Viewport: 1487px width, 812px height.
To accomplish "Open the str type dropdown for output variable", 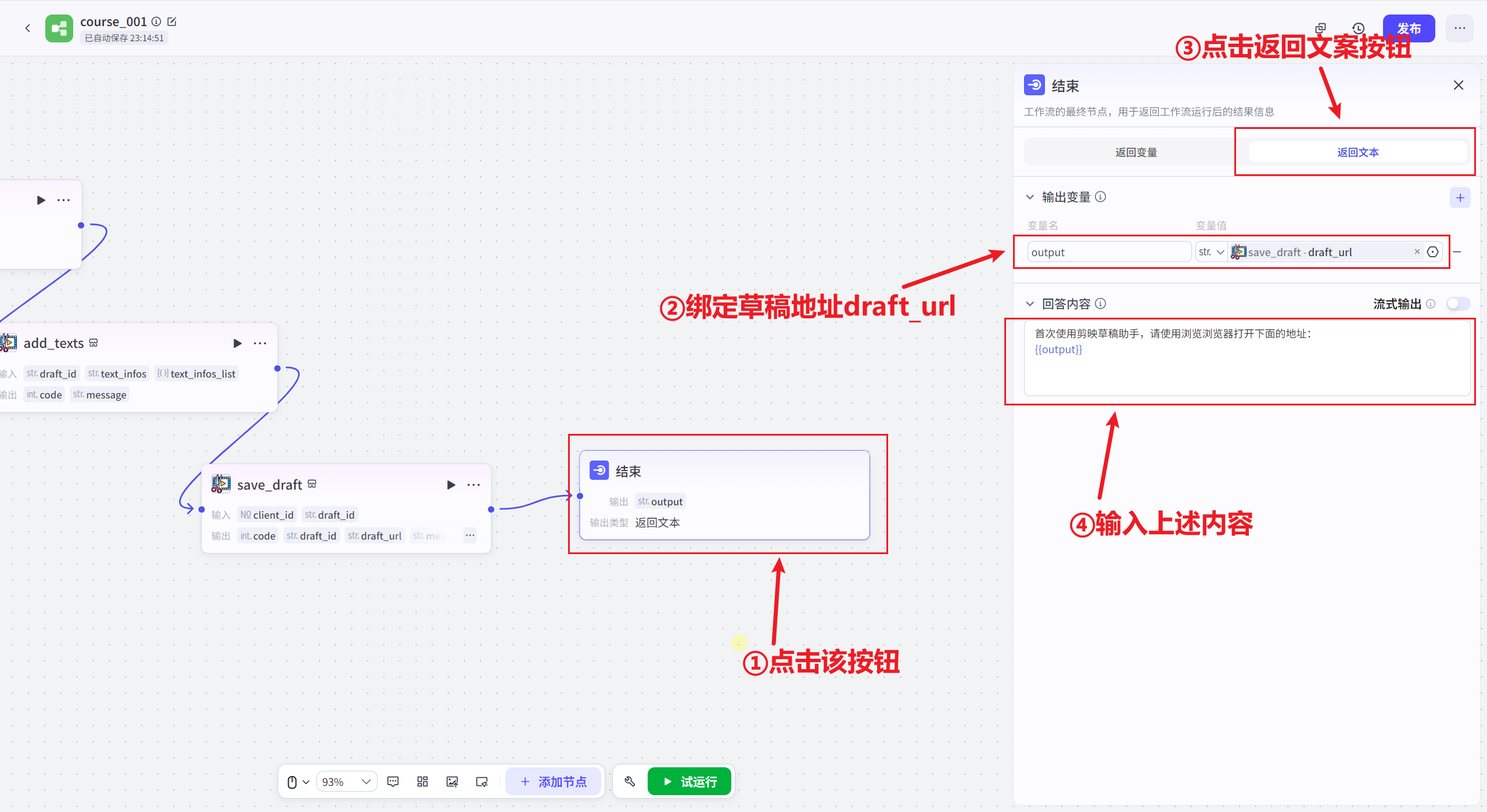I will click(x=1212, y=251).
